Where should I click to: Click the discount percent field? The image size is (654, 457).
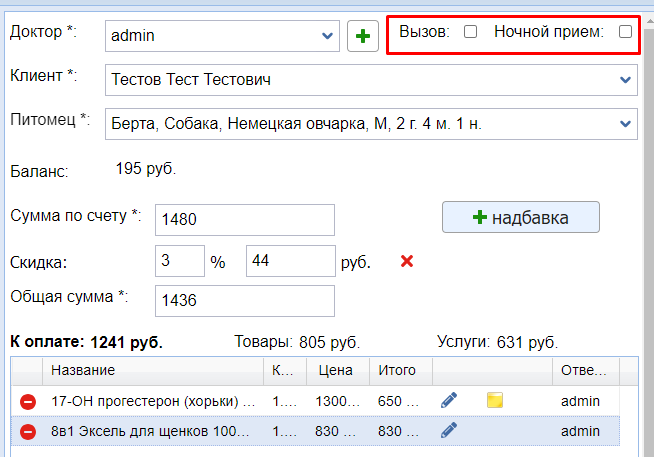tap(180, 261)
